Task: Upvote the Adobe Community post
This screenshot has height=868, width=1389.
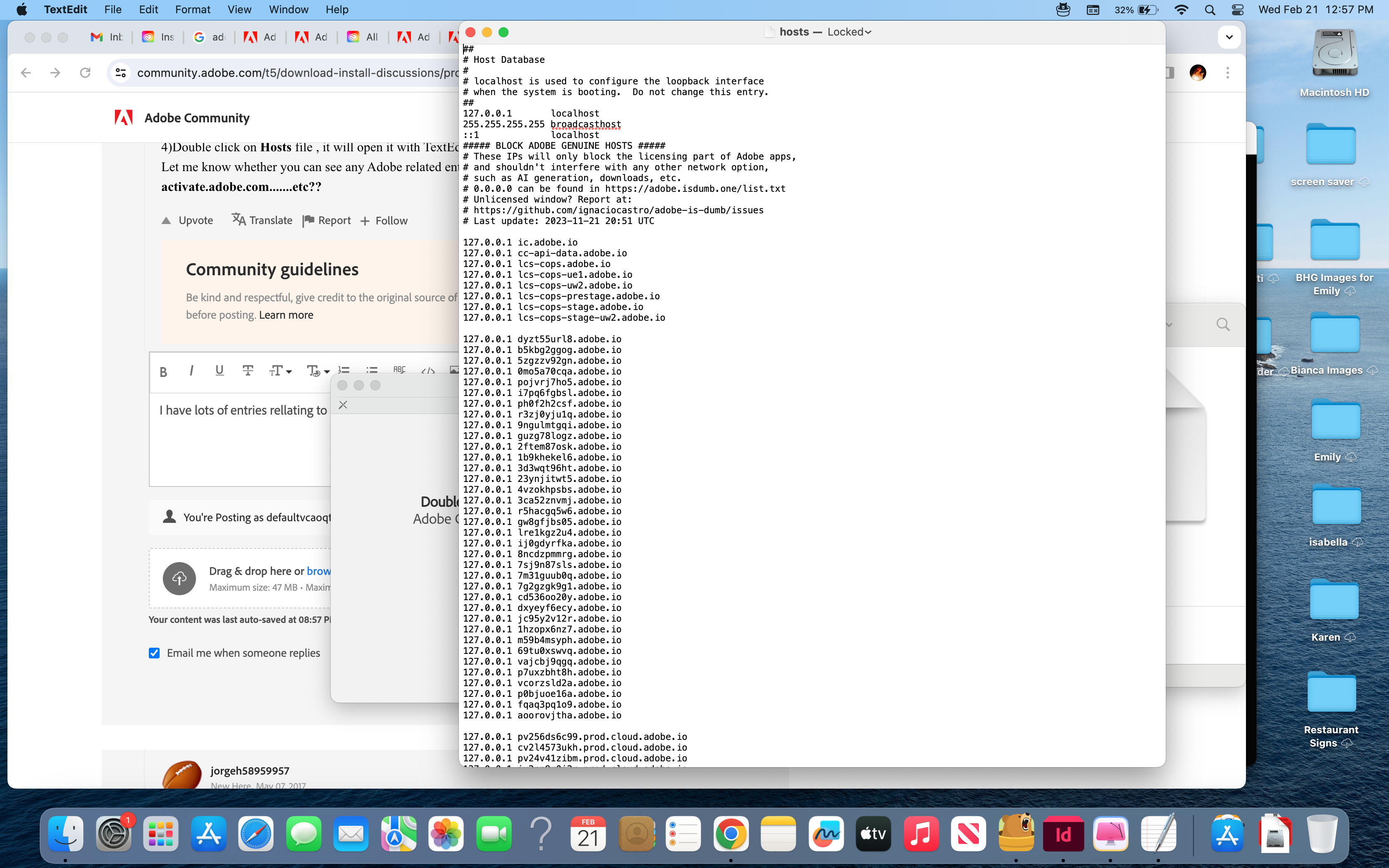Action: tap(187, 220)
